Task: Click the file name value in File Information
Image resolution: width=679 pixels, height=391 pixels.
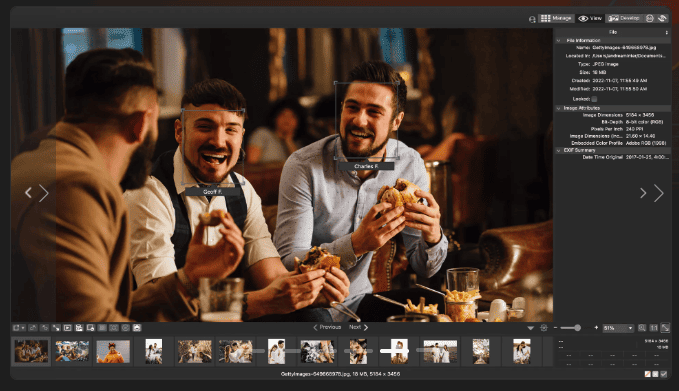Action: [624, 48]
